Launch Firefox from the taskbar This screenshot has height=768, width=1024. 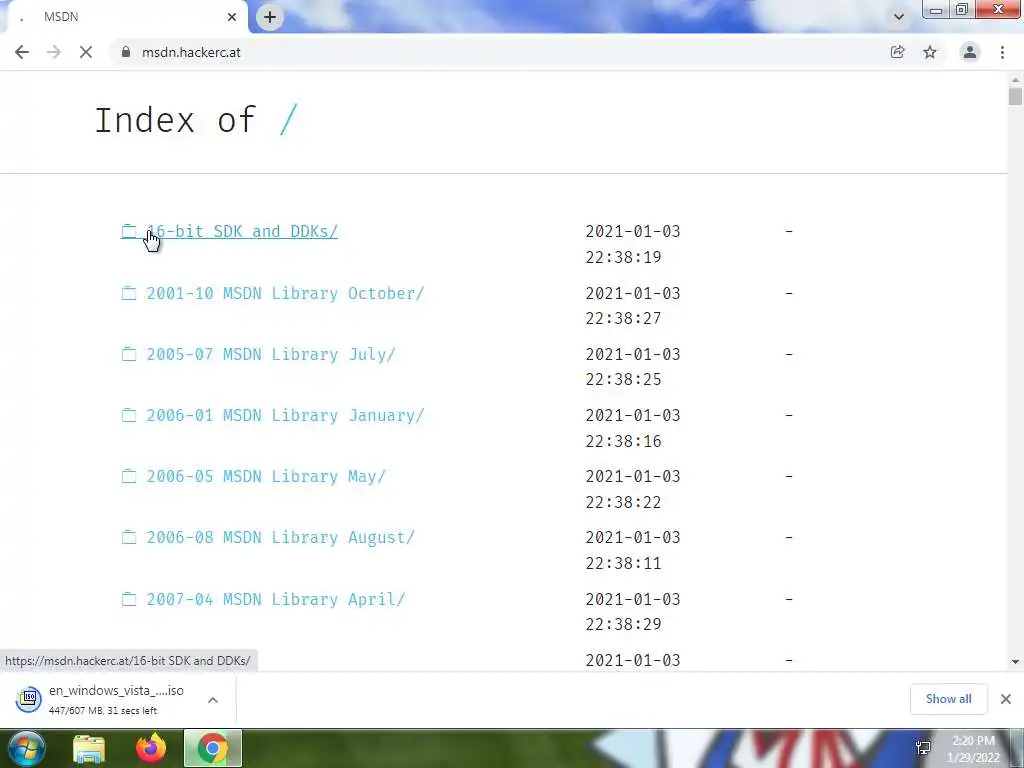[x=151, y=749]
